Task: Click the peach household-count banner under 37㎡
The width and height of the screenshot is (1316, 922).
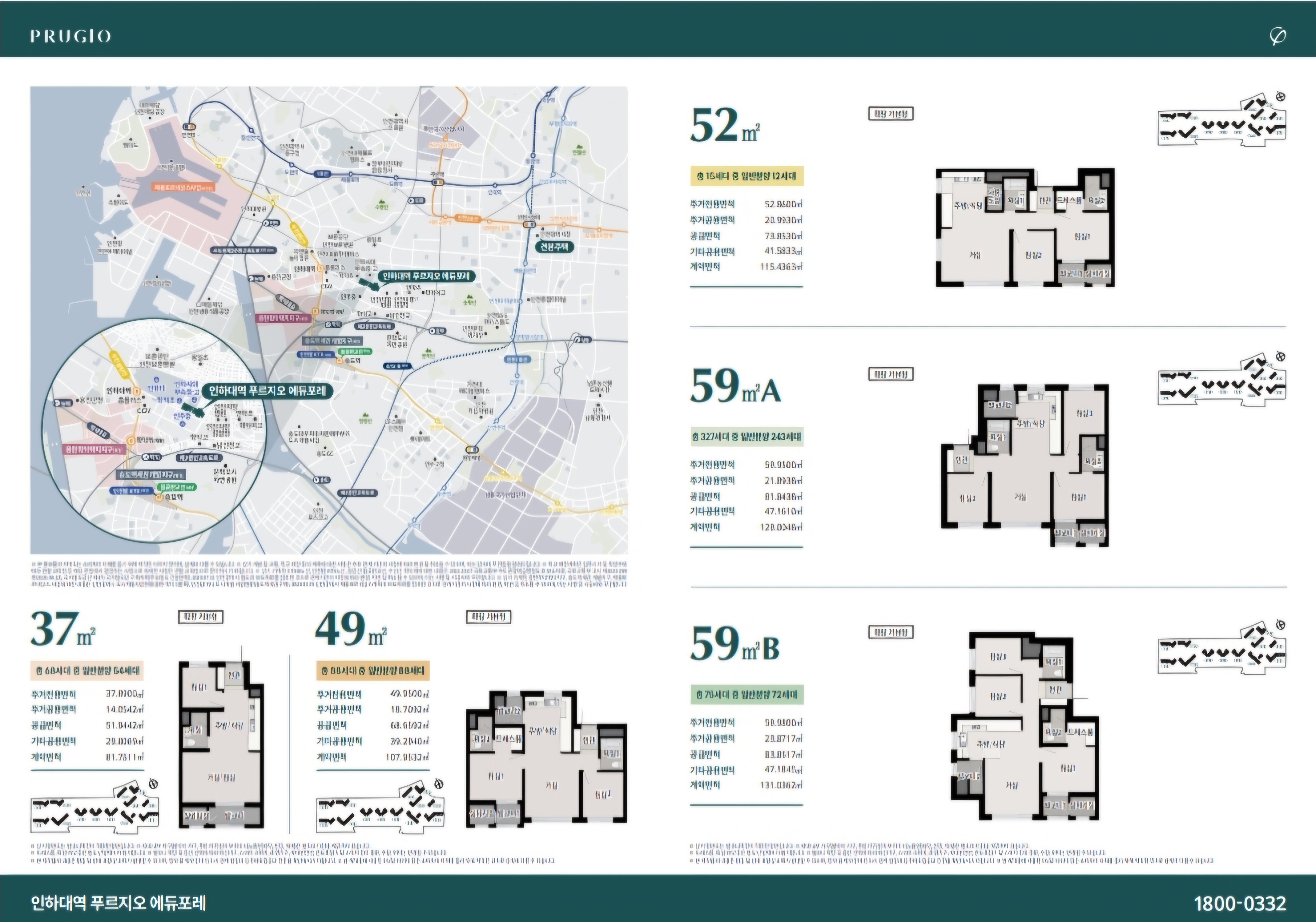Action: point(86,671)
